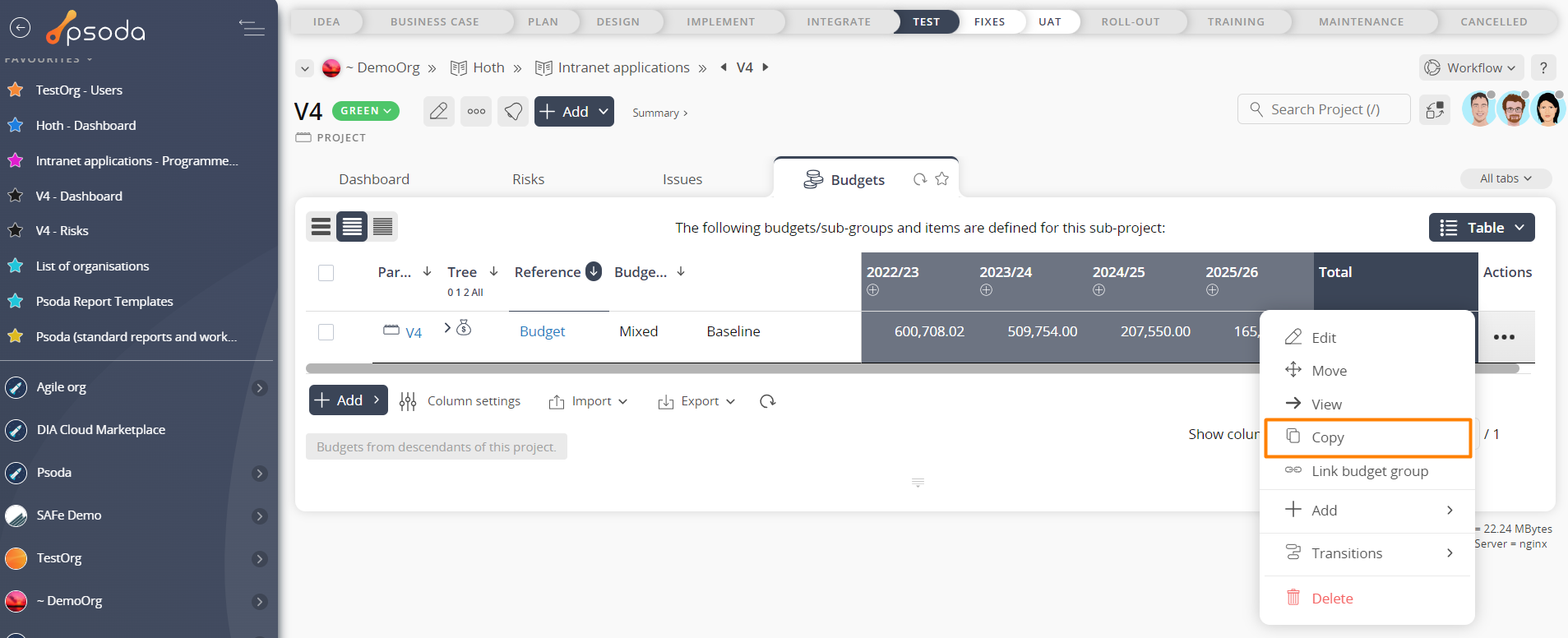This screenshot has height=638, width=1568.
Task: Expand the 2022/23 column via plus icon
Action: tap(872, 290)
